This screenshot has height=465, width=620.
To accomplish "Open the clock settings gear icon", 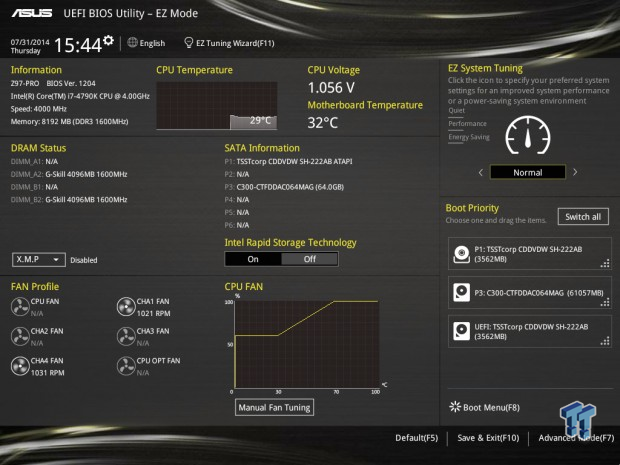I will point(108,40).
